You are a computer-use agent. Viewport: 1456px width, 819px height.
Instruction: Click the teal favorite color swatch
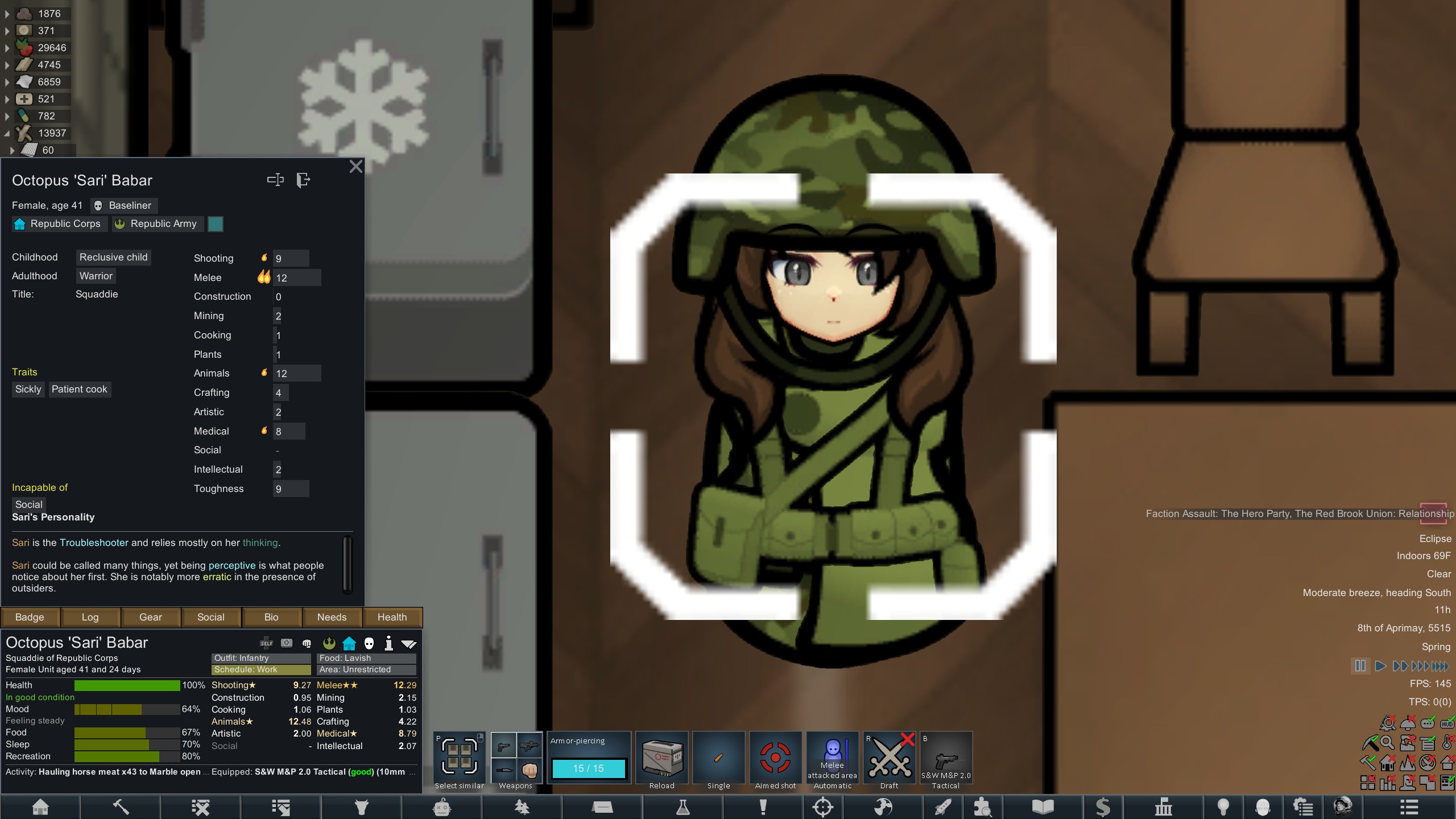point(216,224)
